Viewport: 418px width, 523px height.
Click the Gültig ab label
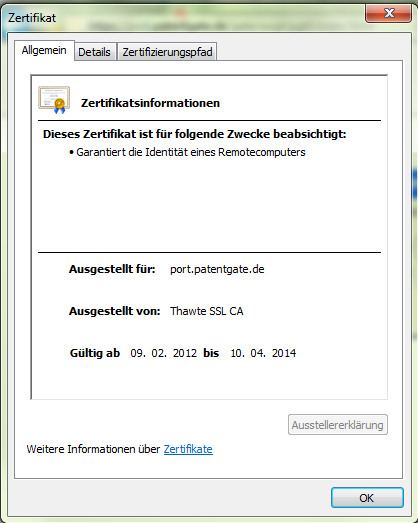pos(95,353)
